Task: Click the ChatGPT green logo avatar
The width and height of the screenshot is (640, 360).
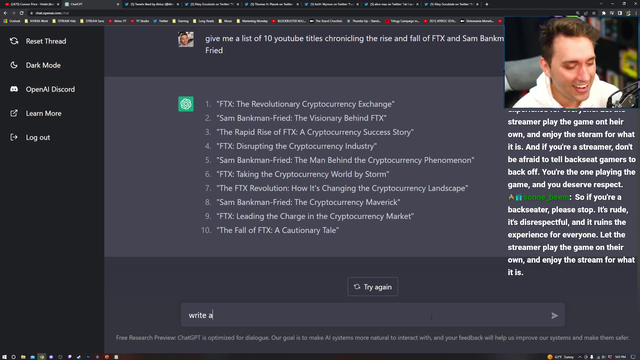Action: click(186, 104)
